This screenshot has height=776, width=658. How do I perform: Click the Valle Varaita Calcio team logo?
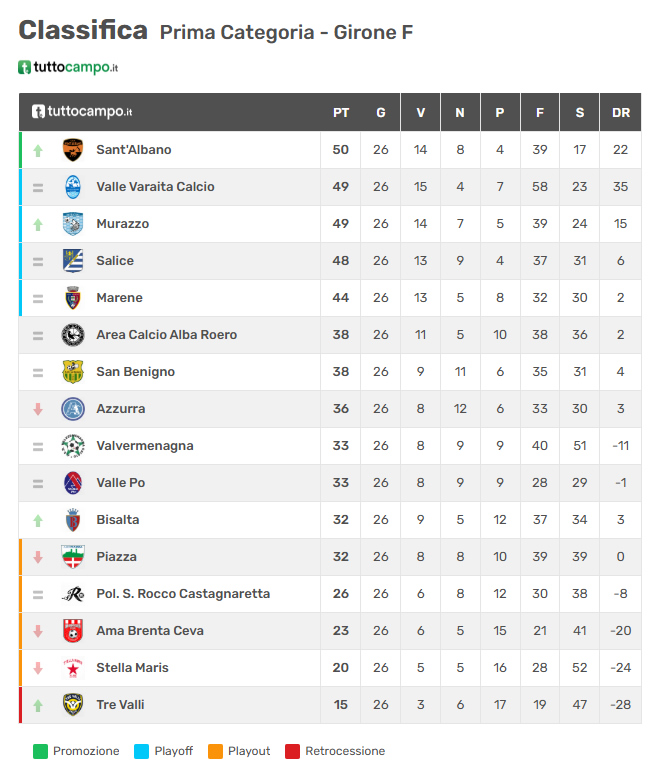tap(73, 187)
